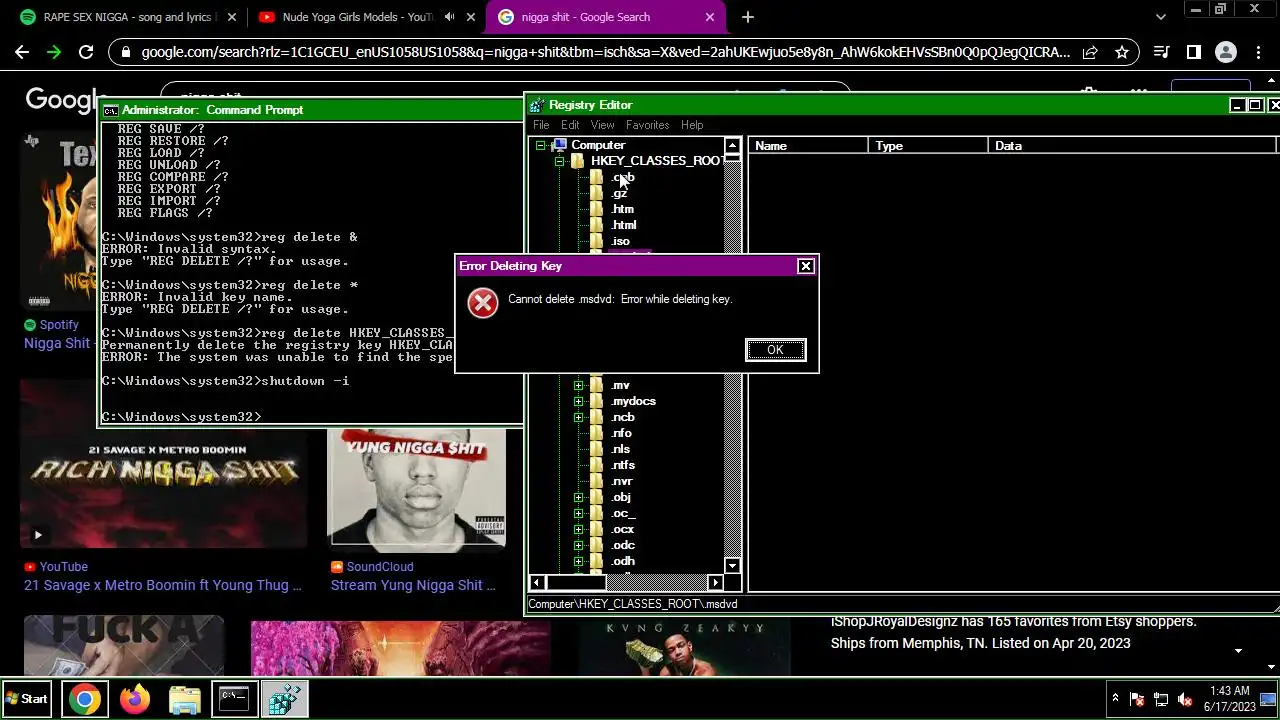Go forward in Chrome

[54, 52]
